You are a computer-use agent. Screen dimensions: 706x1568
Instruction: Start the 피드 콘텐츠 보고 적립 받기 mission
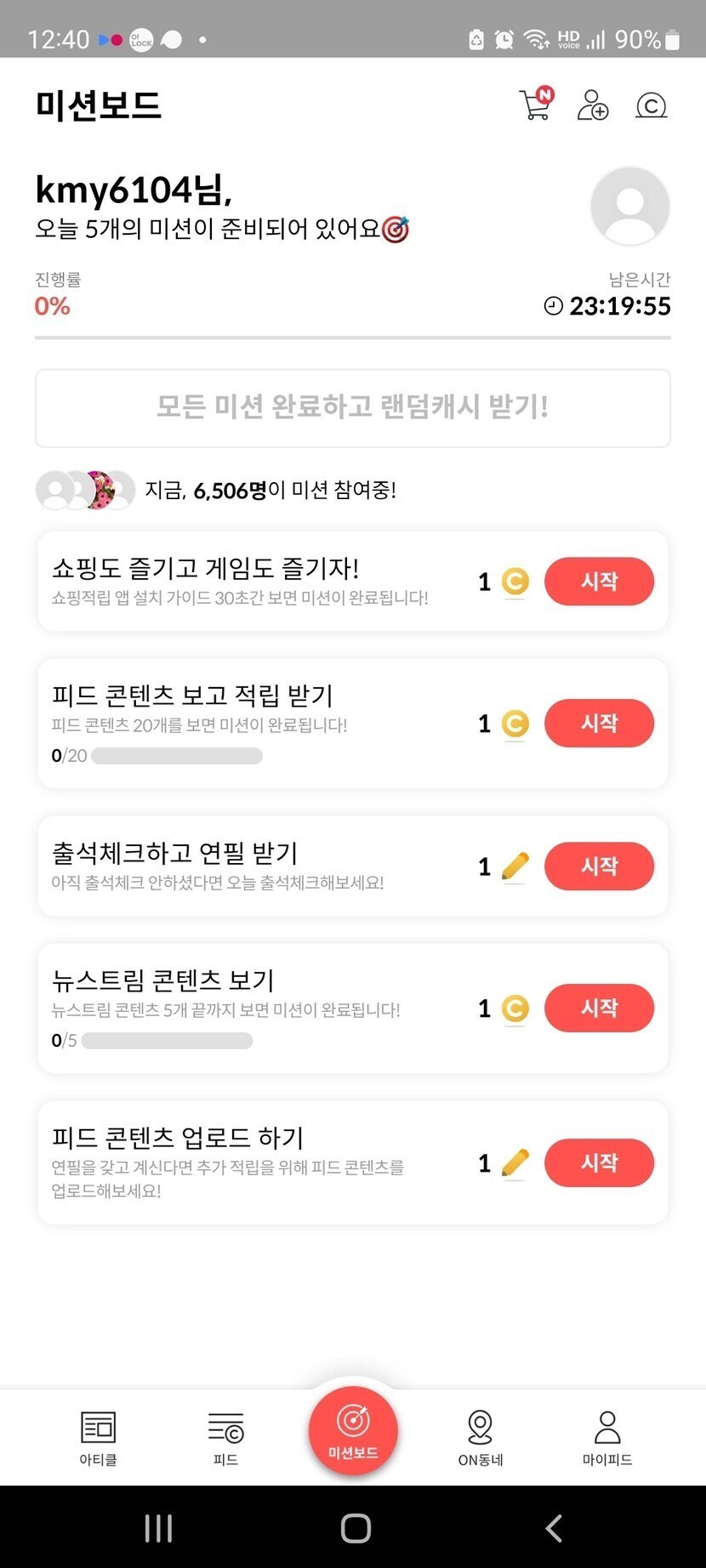[x=599, y=724]
